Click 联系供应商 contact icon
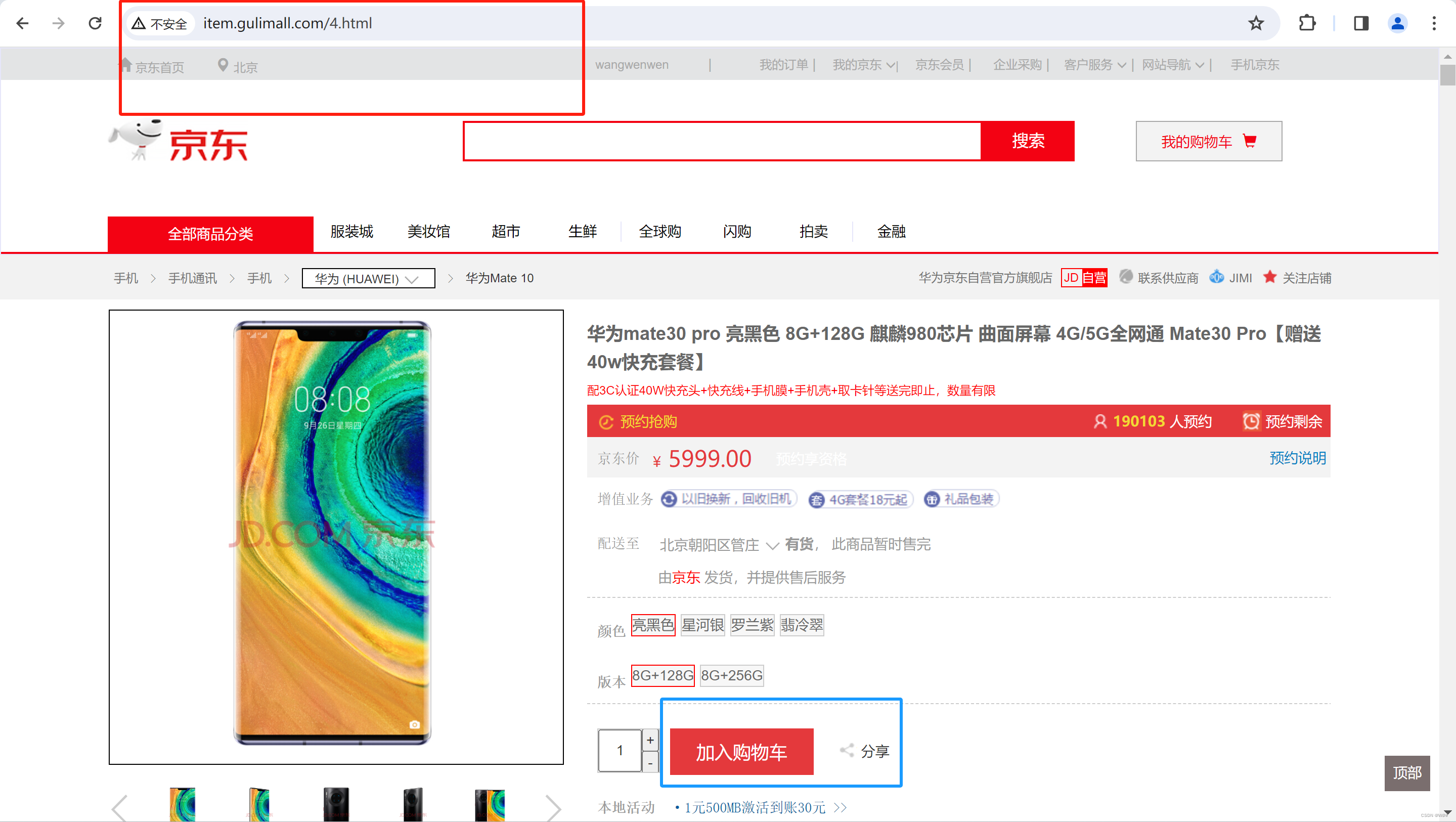Image resolution: width=1456 pixels, height=822 pixels. (1126, 277)
